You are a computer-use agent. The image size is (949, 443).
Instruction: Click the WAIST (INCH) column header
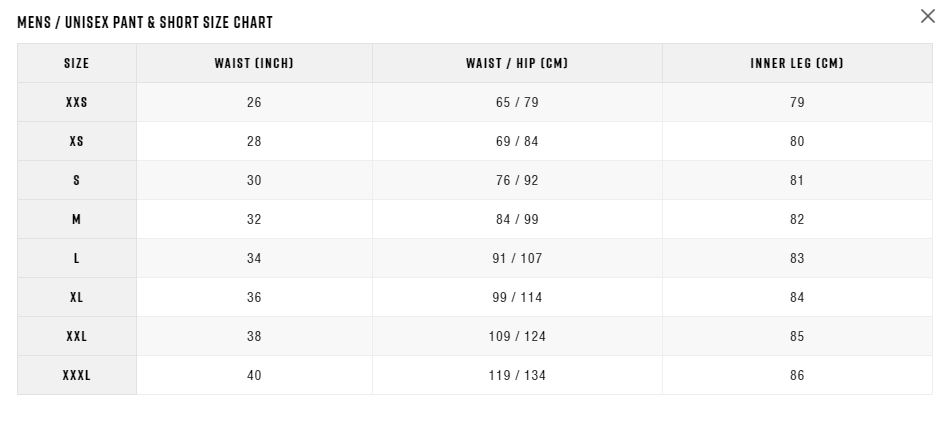tap(254, 63)
